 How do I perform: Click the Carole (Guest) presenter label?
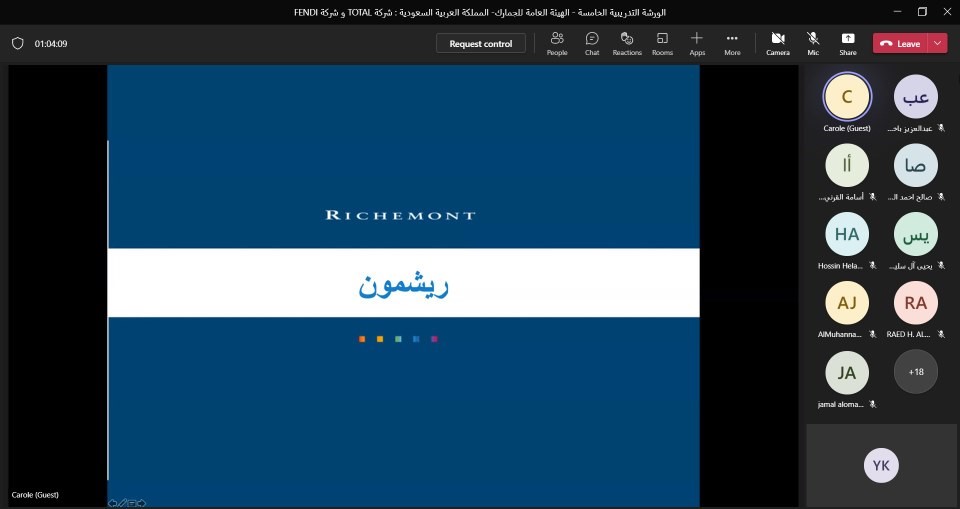[35, 495]
